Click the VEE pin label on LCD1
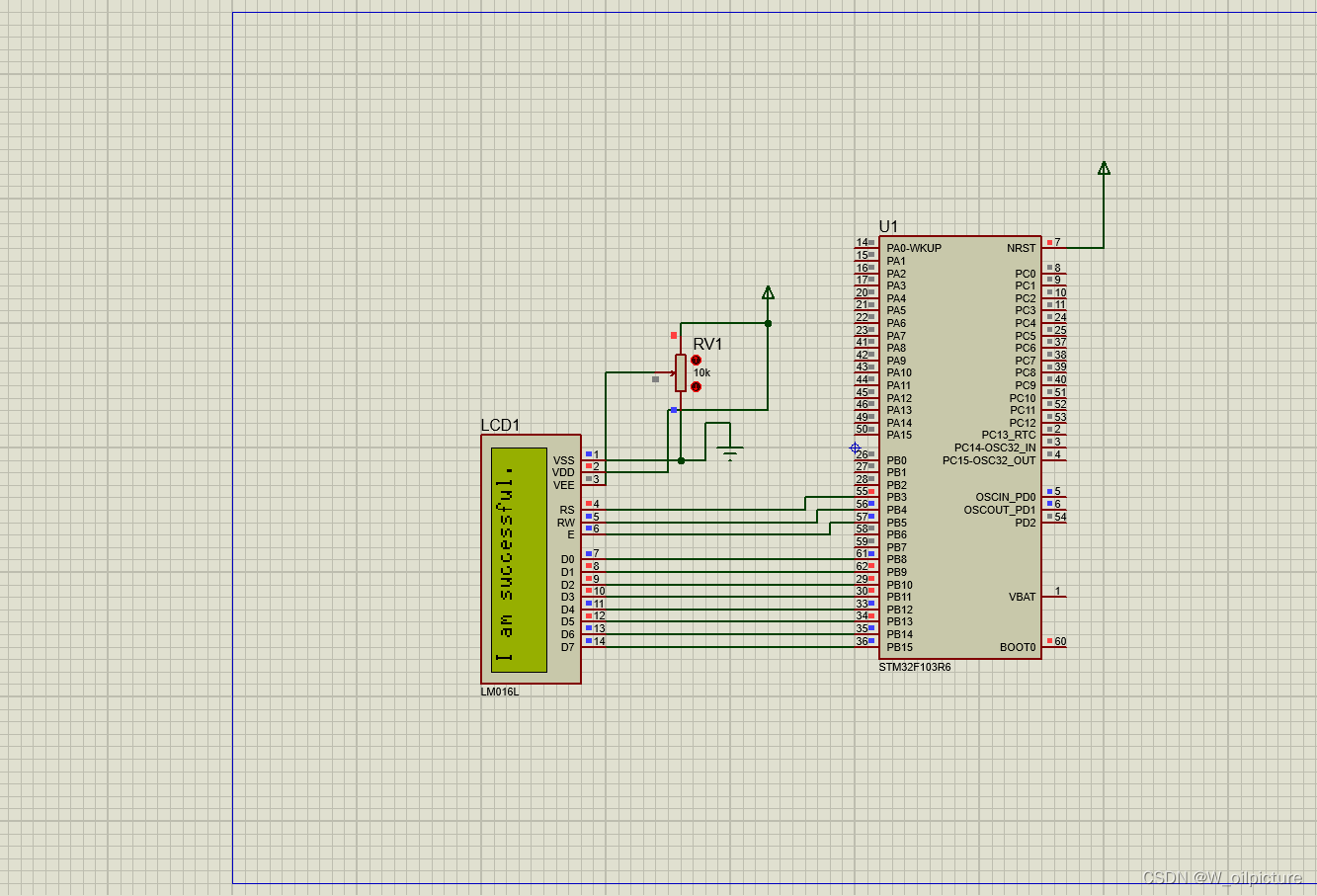 pos(563,485)
